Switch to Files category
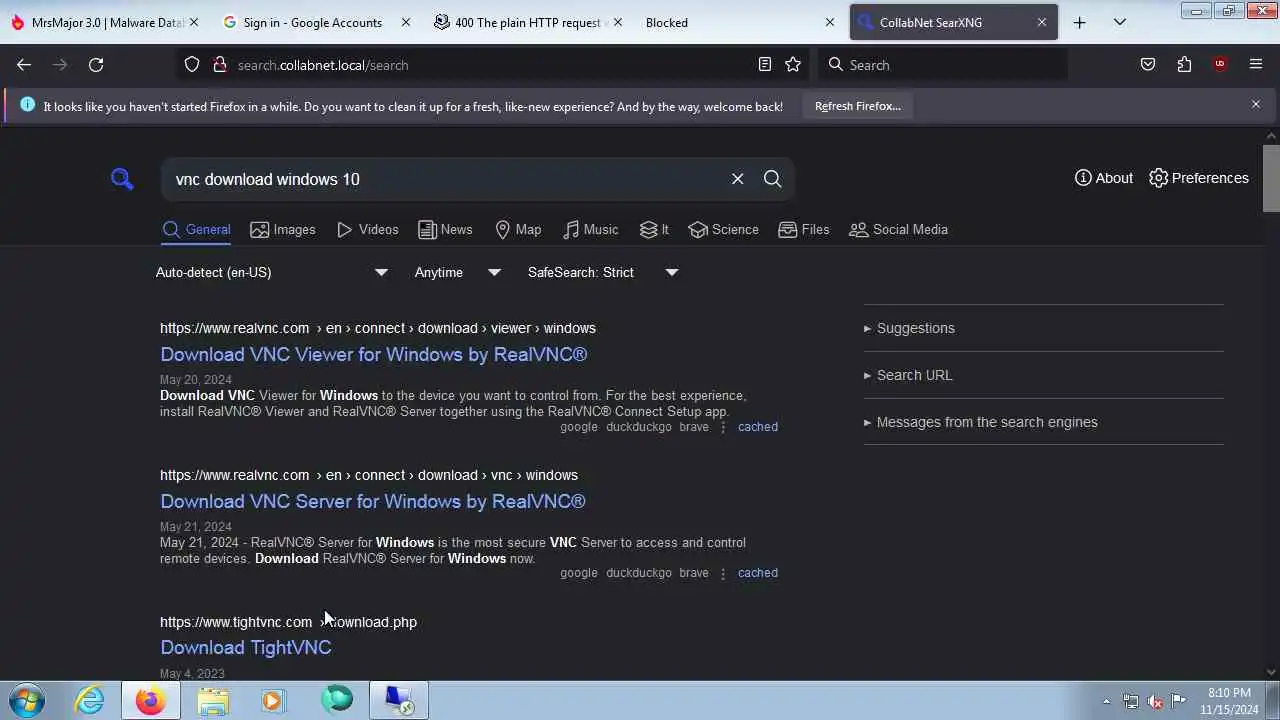The width and height of the screenshot is (1280, 720). point(804,230)
